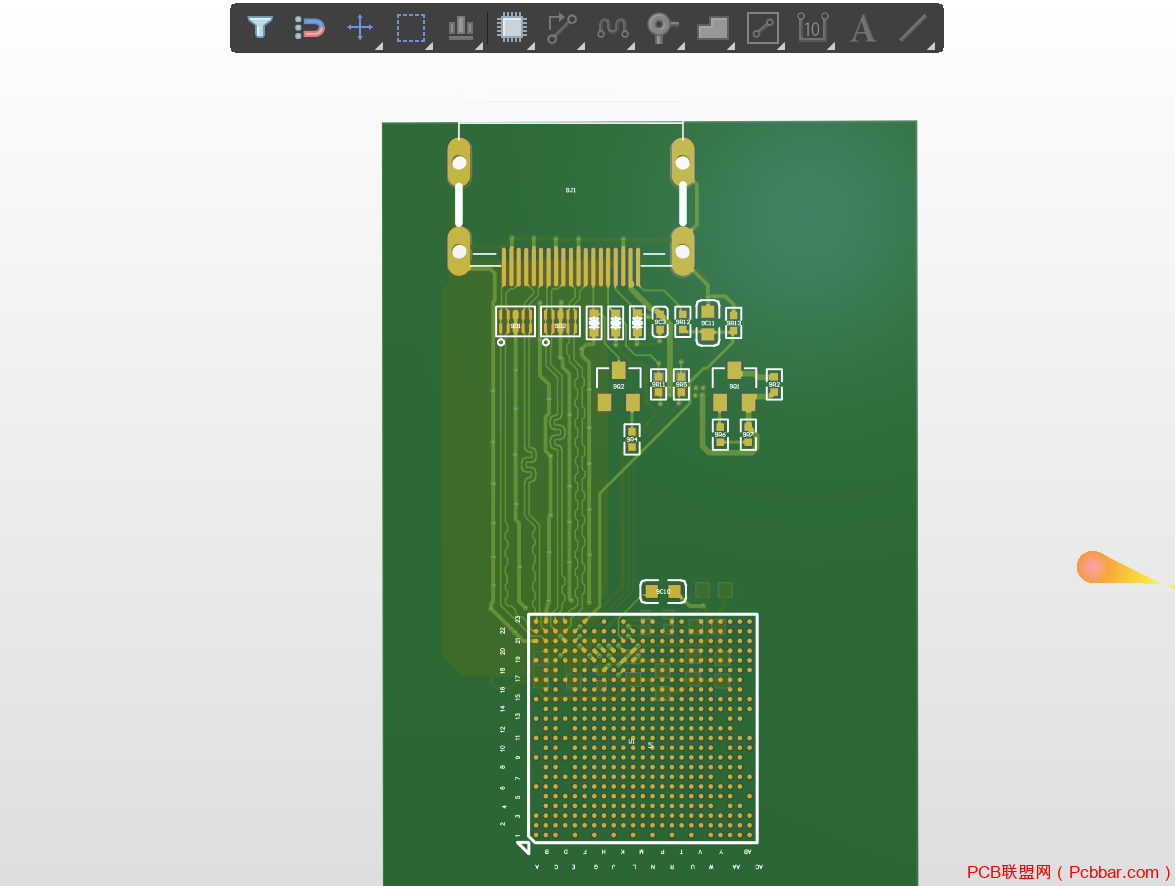This screenshot has width=1175, height=886.
Task: Choose the Dimension tool marked 10
Action: 812,28
